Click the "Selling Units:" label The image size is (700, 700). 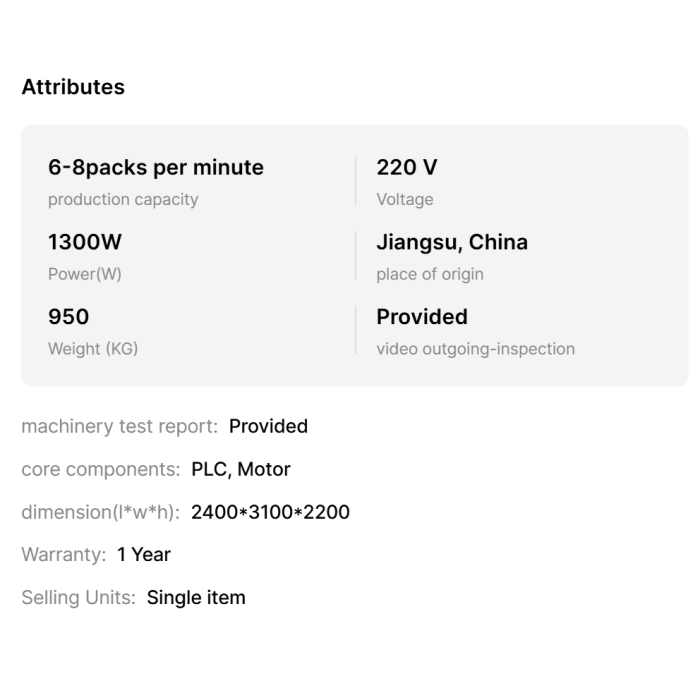click(78, 598)
